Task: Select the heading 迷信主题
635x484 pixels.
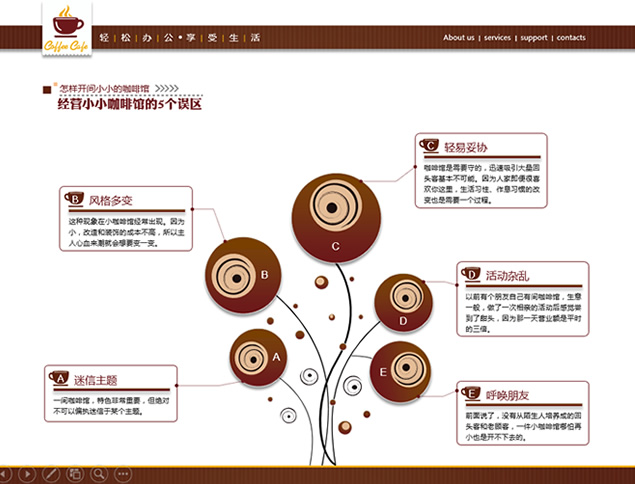Action: 96,380
